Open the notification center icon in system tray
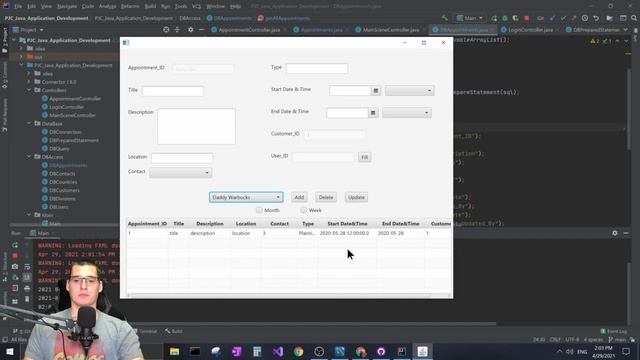Image resolution: width=640 pixels, height=360 pixels. [x=626, y=351]
